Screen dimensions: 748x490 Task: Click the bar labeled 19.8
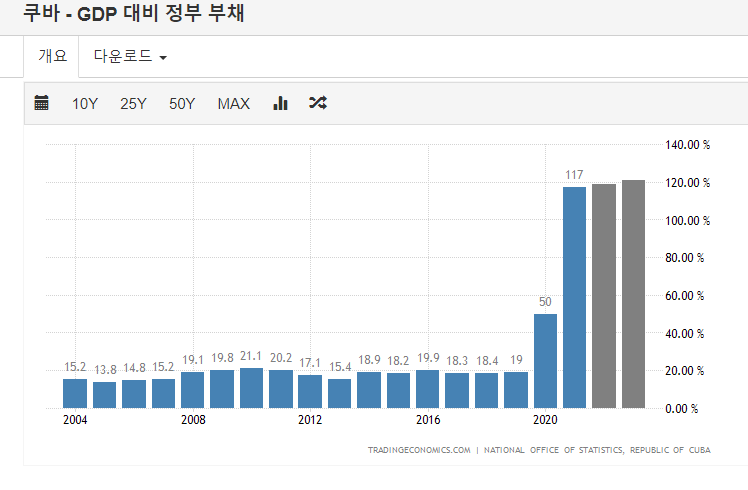(222, 389)
